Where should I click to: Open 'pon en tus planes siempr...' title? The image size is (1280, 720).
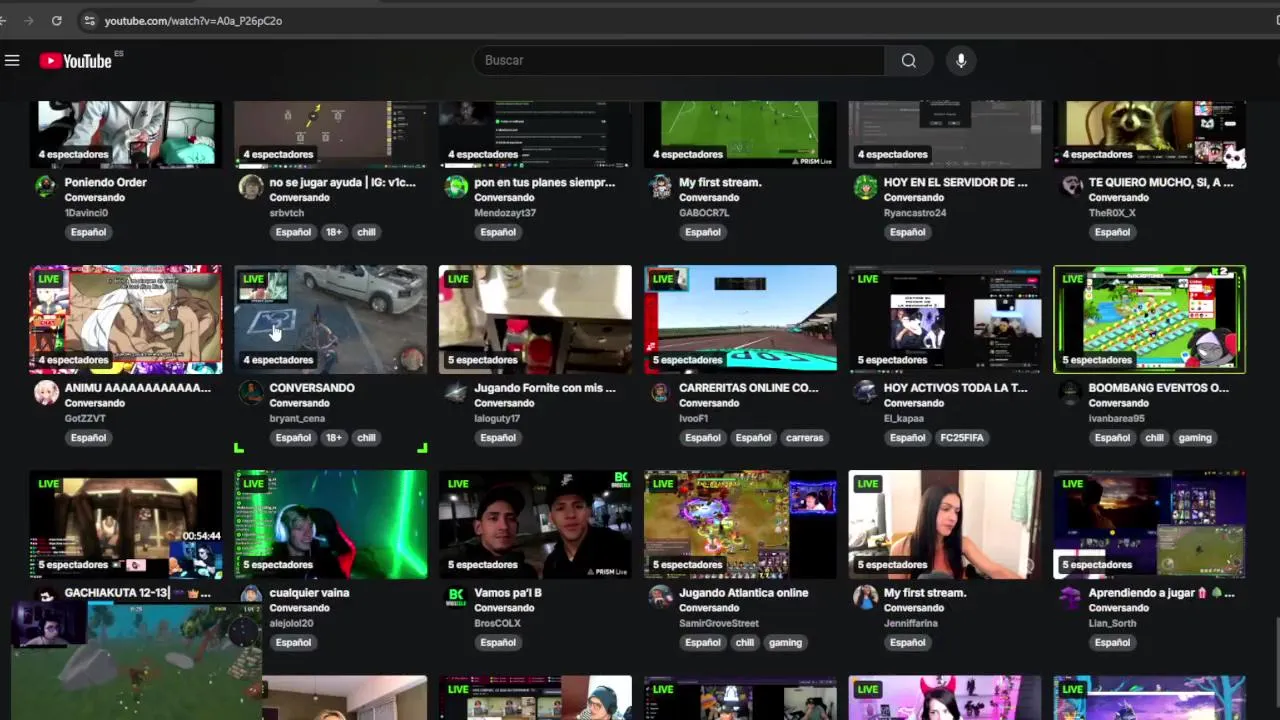[544, 183]
